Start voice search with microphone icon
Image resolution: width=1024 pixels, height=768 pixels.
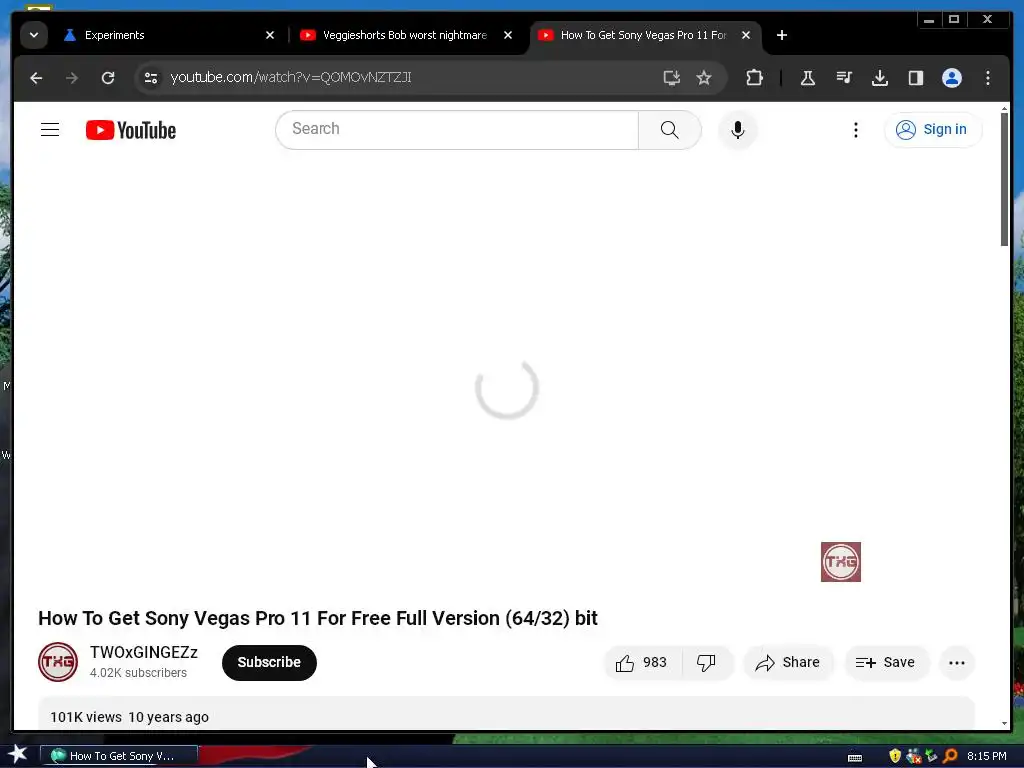pos(737,129)
